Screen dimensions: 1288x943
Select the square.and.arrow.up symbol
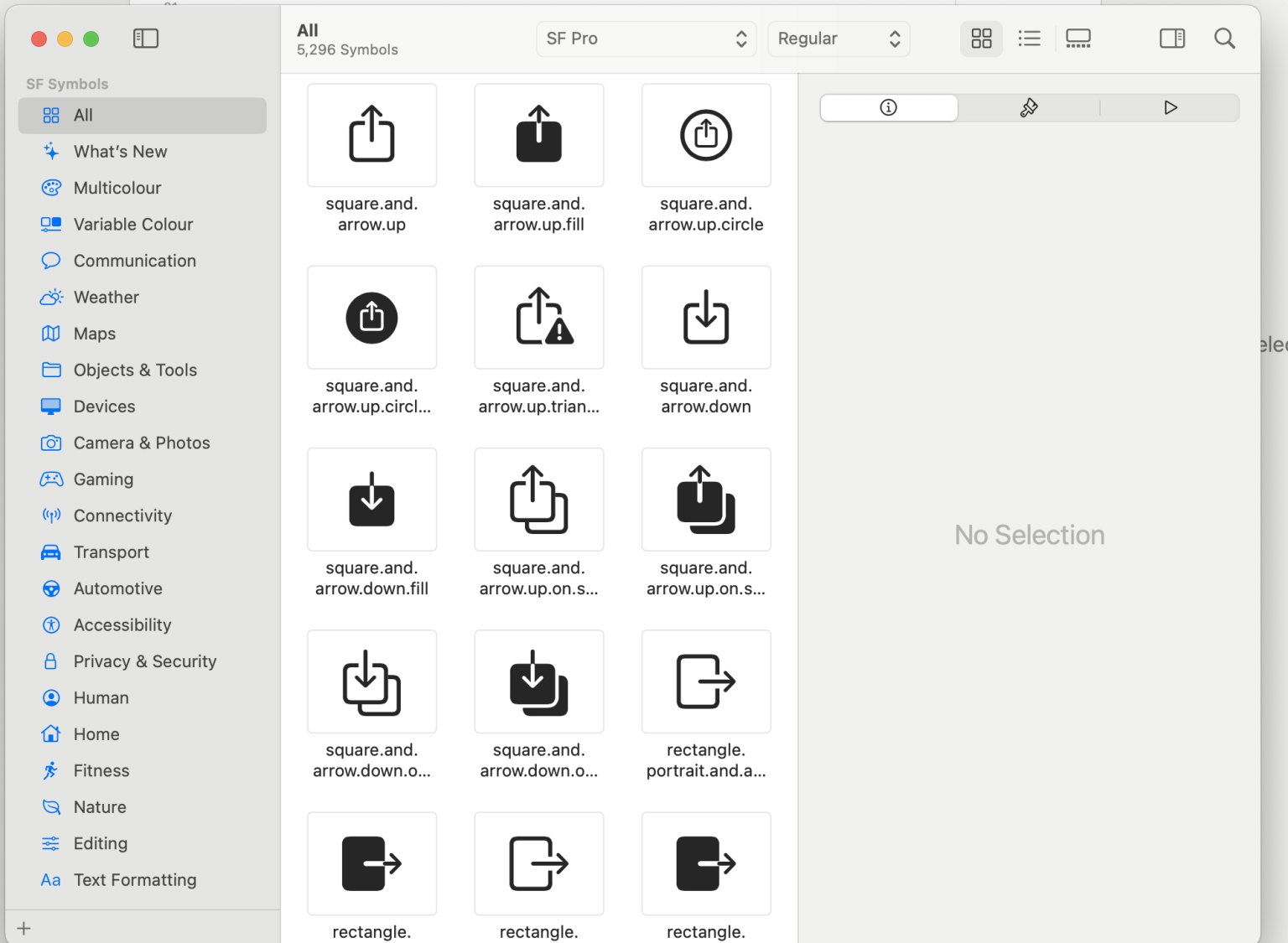[371, 135]
